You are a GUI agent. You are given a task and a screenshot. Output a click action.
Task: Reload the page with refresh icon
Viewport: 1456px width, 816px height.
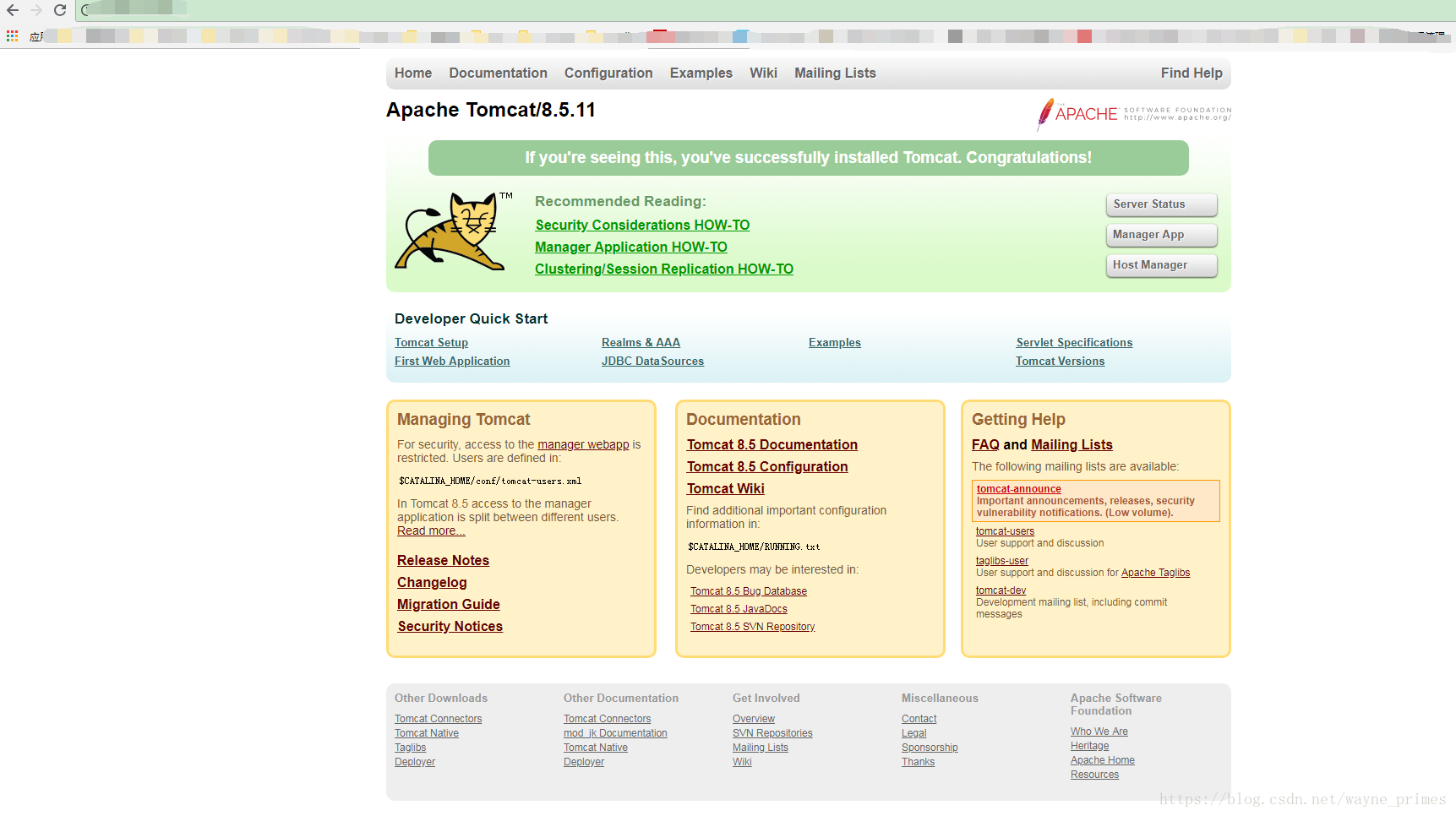point(59,10)
